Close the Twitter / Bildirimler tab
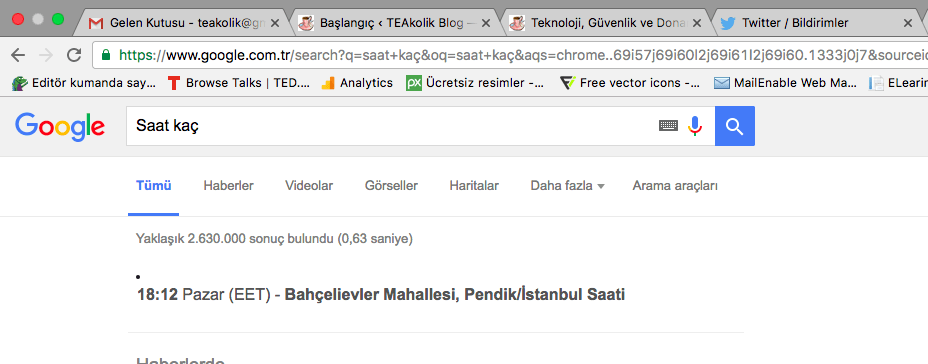This screenshot has height=364, width=928. (x=908, y=23)
